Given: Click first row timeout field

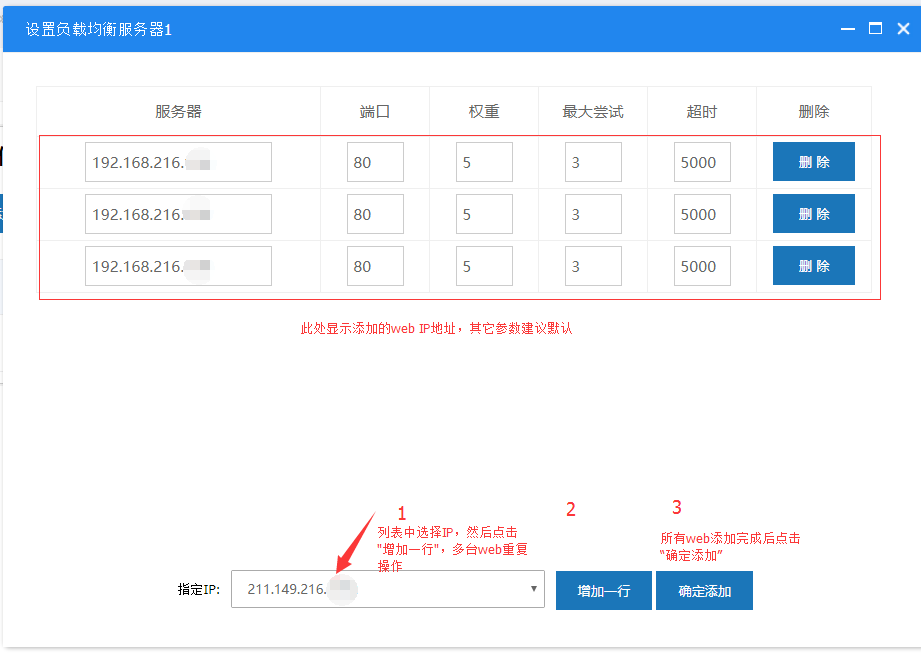Looking at the screenshot, I should pyautogui.click(x=702, y=162).
